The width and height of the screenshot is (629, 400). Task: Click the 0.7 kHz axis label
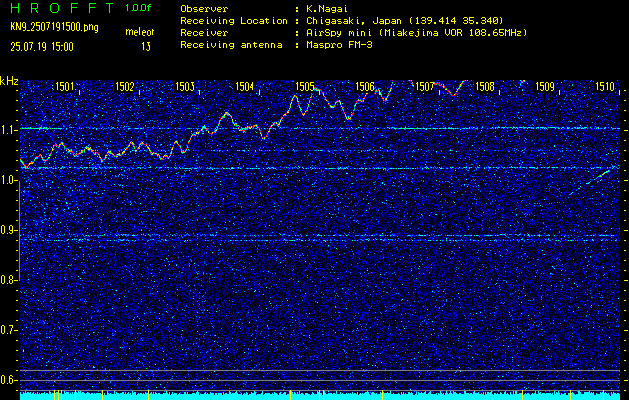(8, 330)
